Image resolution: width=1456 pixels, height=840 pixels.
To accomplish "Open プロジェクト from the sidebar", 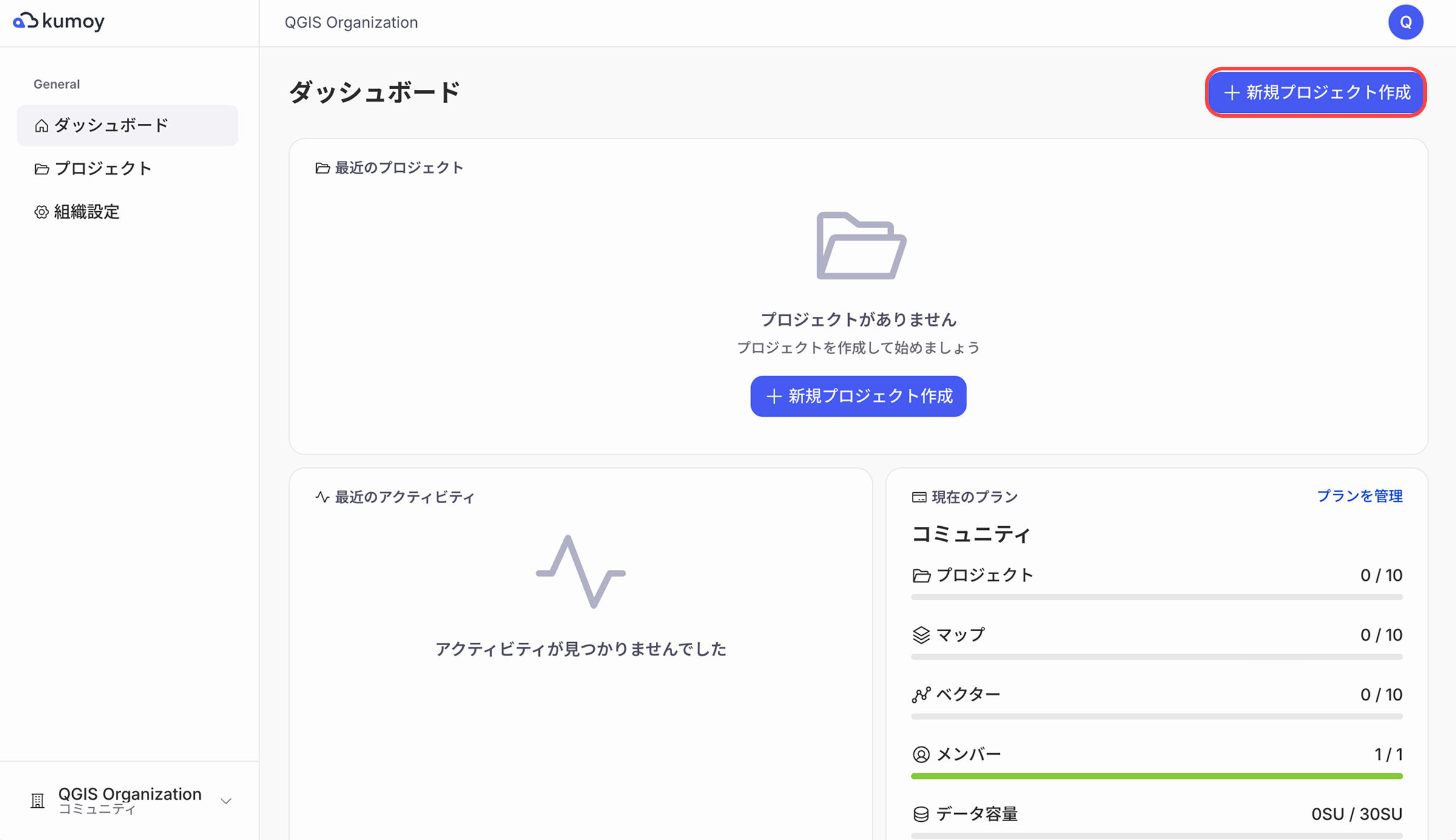I will point(104,169).
